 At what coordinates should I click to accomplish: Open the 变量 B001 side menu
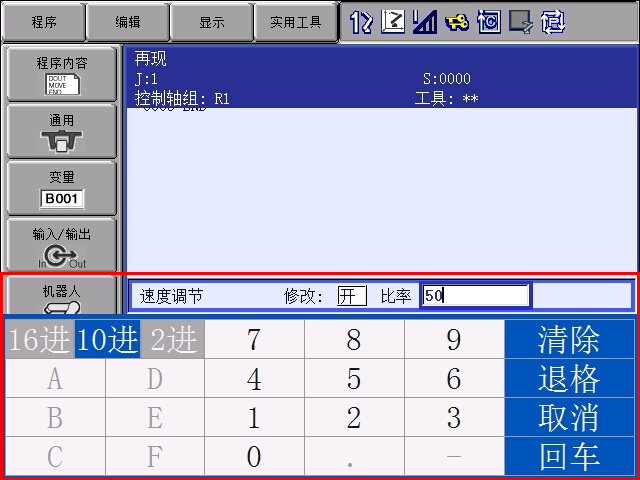(62, 188)
